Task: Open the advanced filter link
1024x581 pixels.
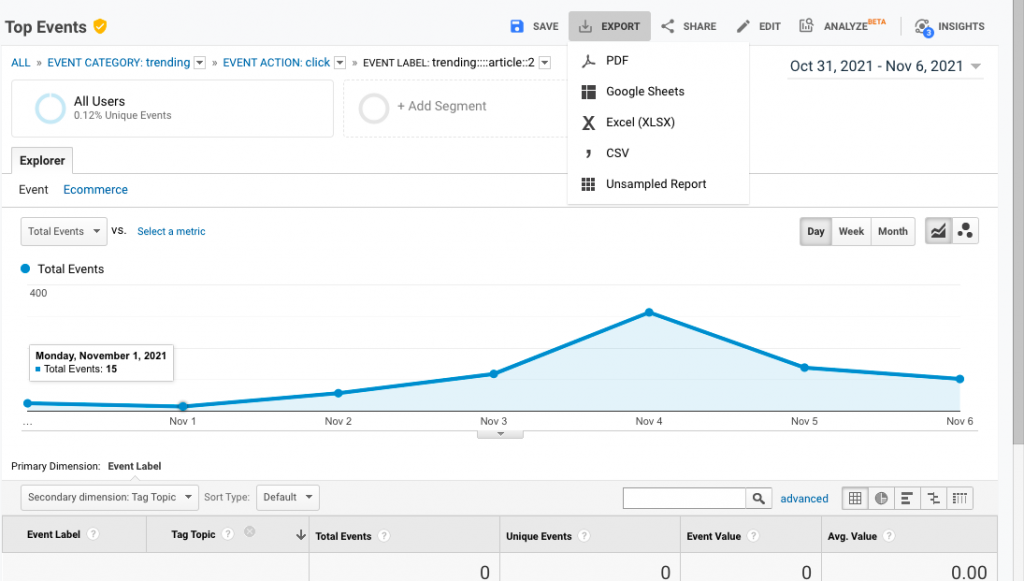Action: (804, 498)
